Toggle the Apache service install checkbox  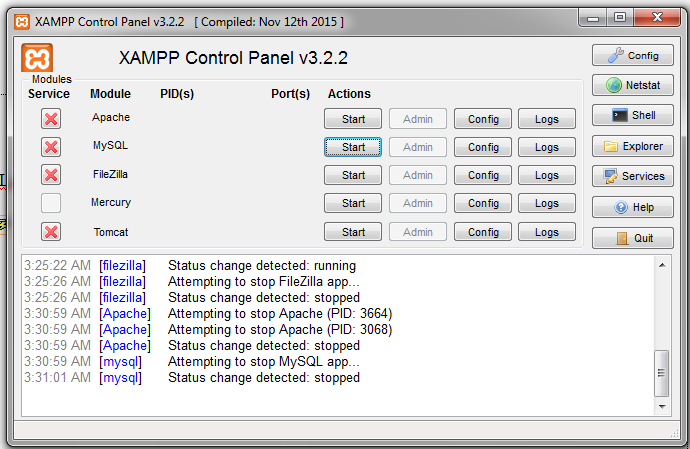click(51, 118)
